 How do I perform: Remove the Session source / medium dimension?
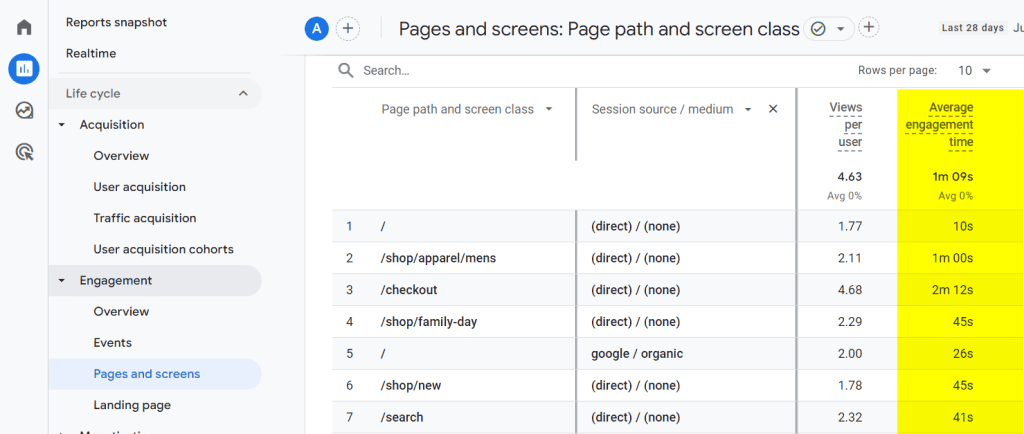[773, 109]
